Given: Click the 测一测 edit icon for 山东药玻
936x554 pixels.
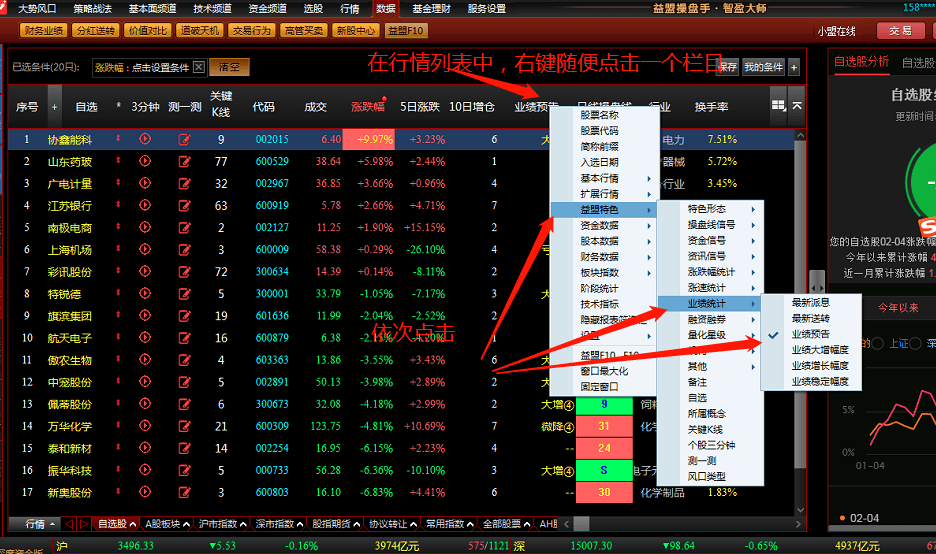Looking at the screenshot, I should pyautogui.click(x=184, y=161).
